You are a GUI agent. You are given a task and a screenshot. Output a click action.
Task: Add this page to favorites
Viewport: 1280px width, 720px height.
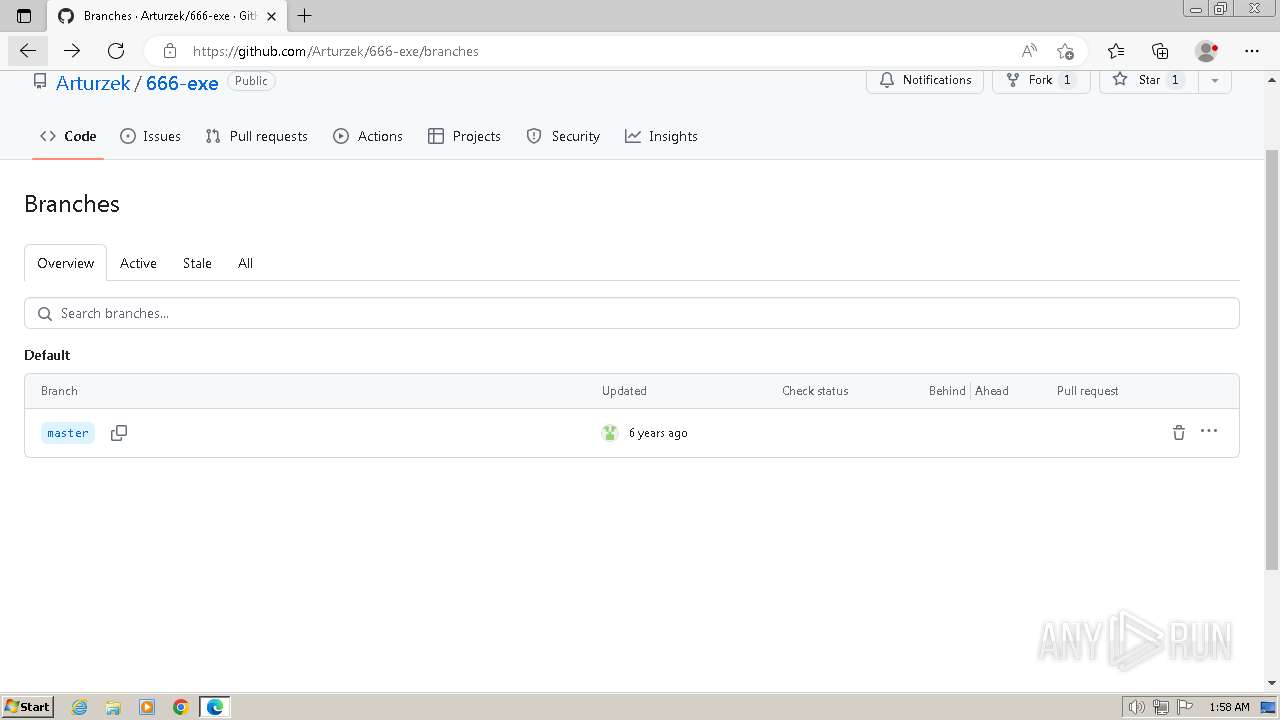pyautogui.click(x=1065, y=51)
